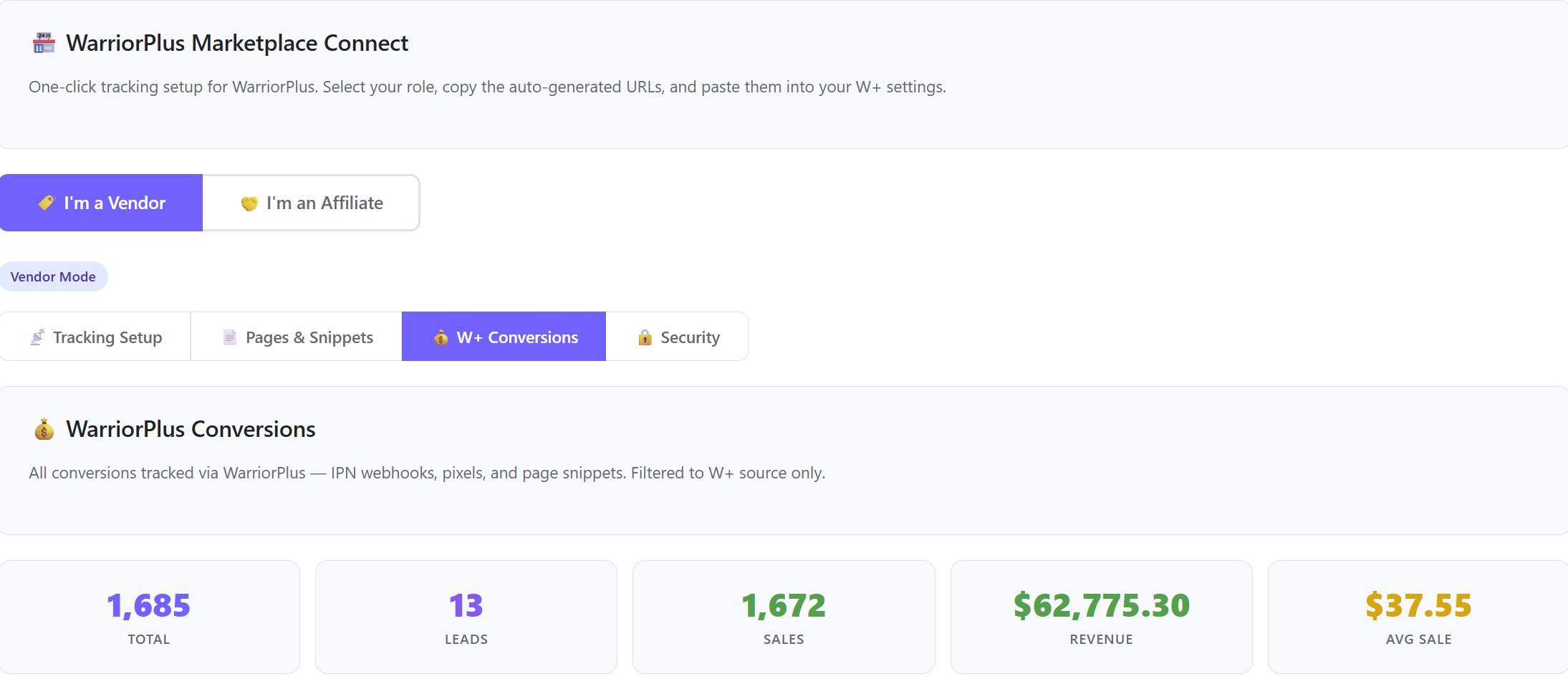
Task: Click the satellite icon on Tracking Setup
Action: 37,337
